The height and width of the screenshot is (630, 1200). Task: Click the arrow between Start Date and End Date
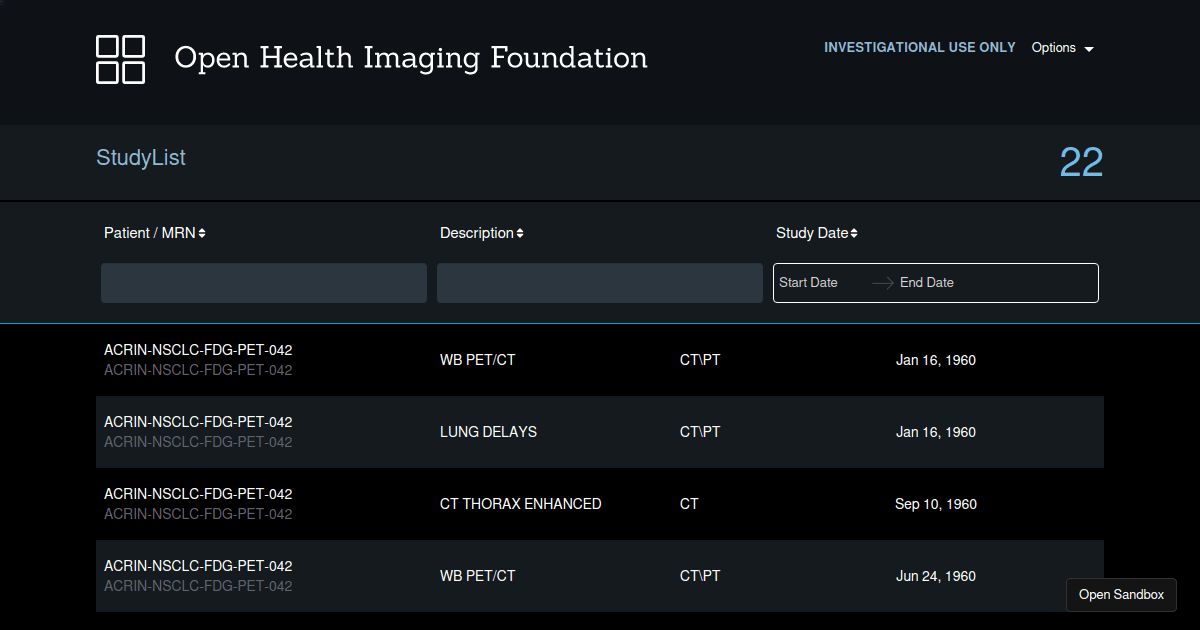coord(882,282)
